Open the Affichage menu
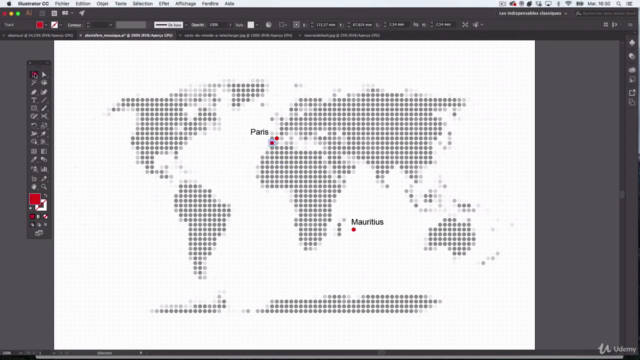This screenshot has width=640, height=360. tap(185, 4)
